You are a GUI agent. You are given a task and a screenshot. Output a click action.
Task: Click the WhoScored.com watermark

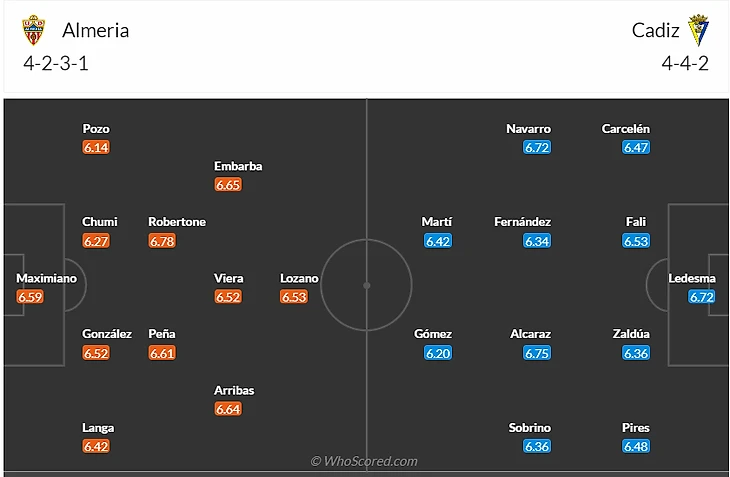tap(364, 461)
